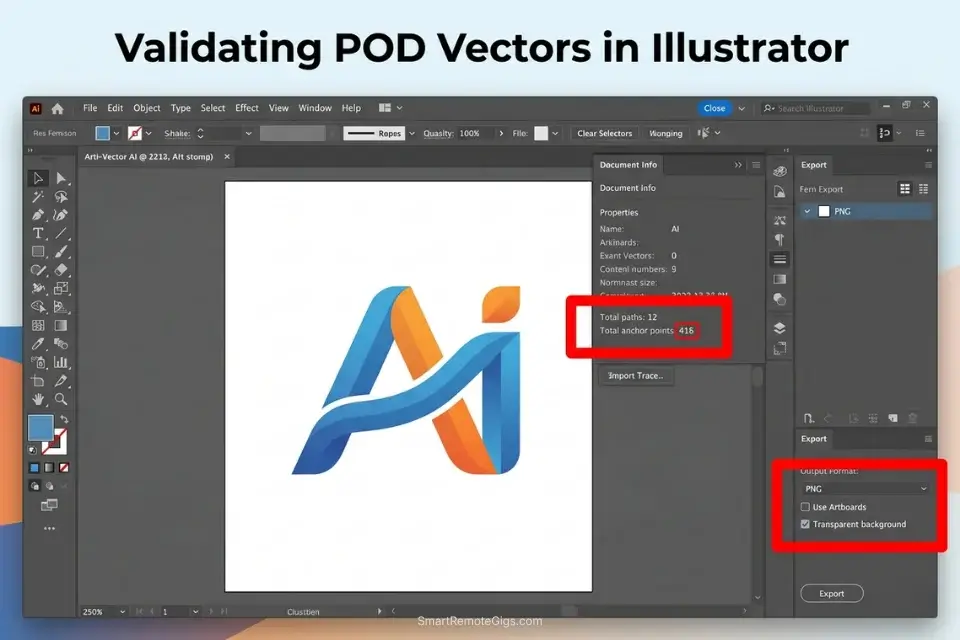Toggle the PNG asset white checkbox

click(824, 211)
